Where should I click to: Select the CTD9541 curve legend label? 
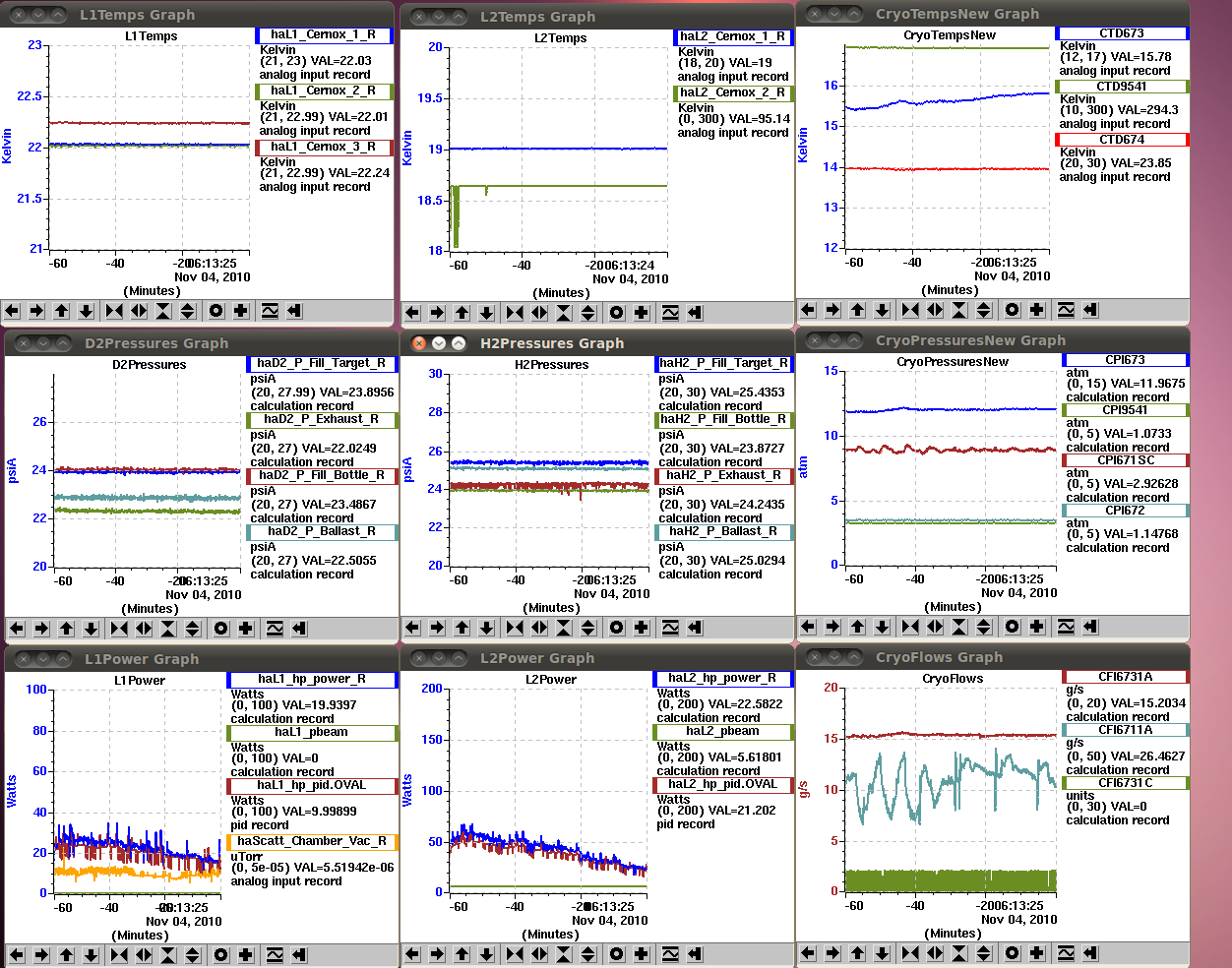[x=1122, y=87]
